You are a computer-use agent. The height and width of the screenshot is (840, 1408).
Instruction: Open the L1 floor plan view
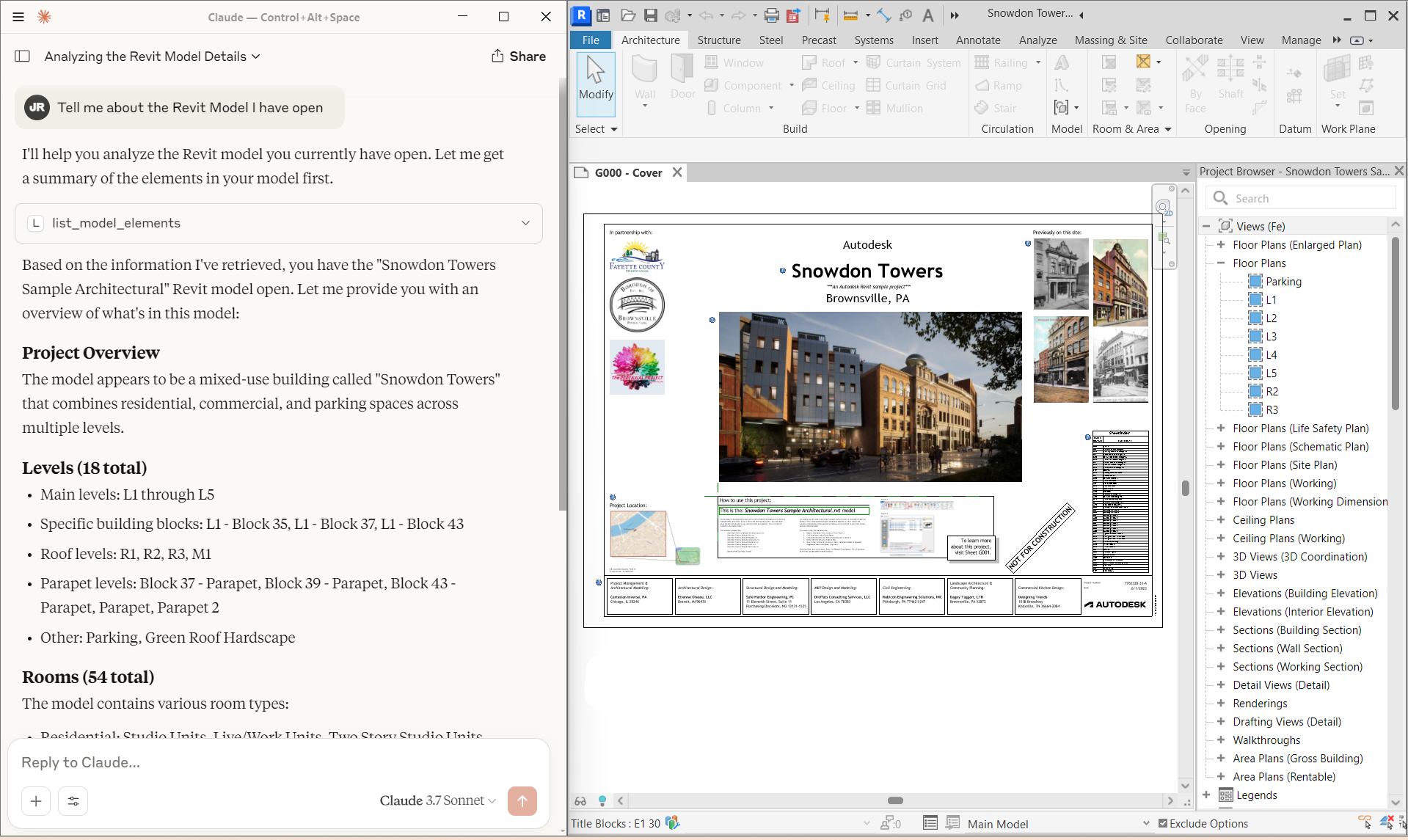pos(1271,299)
